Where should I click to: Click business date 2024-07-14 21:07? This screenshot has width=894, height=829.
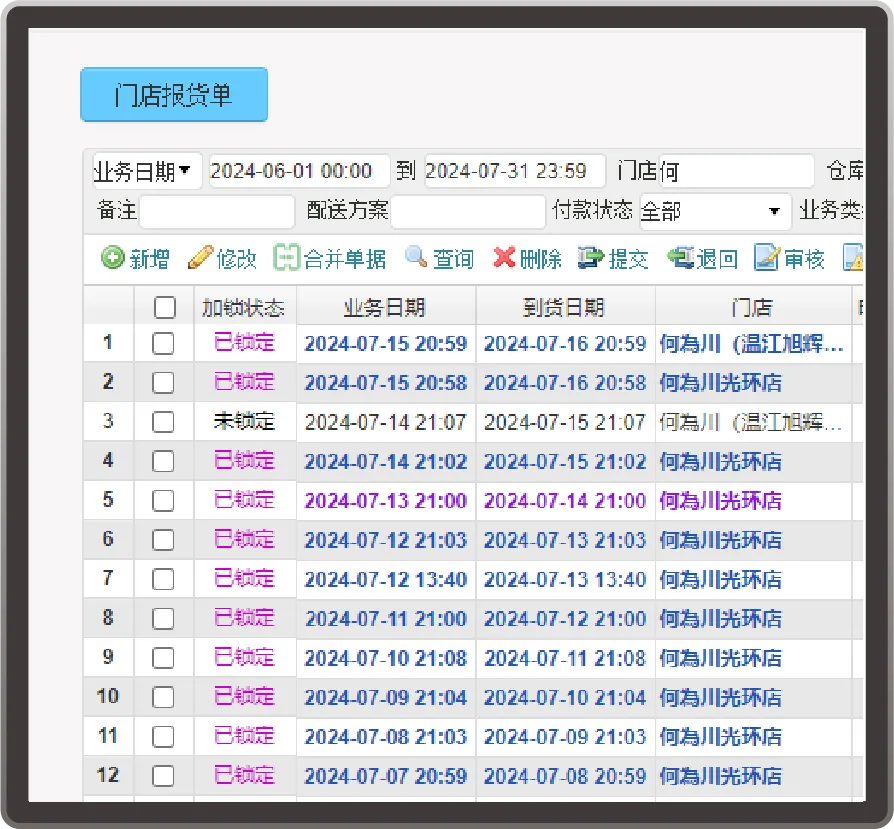386,422
